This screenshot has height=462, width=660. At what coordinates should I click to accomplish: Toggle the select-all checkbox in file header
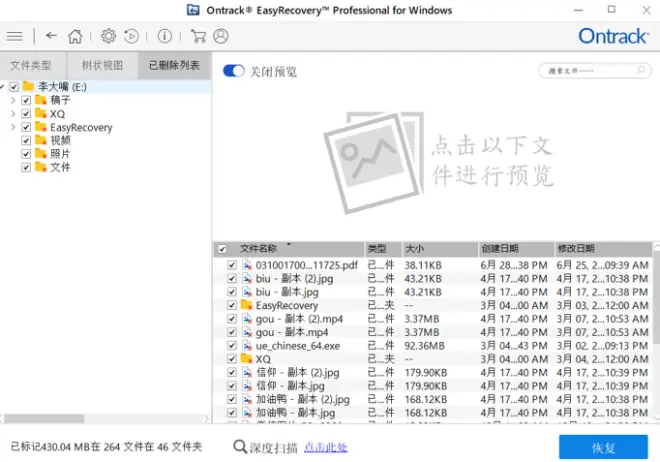tap(222, 249)
